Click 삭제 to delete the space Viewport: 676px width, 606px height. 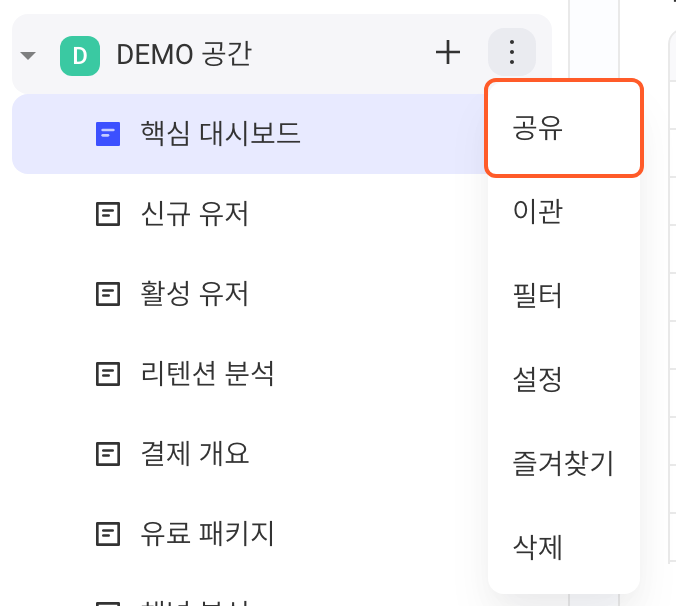click(564, 547)
